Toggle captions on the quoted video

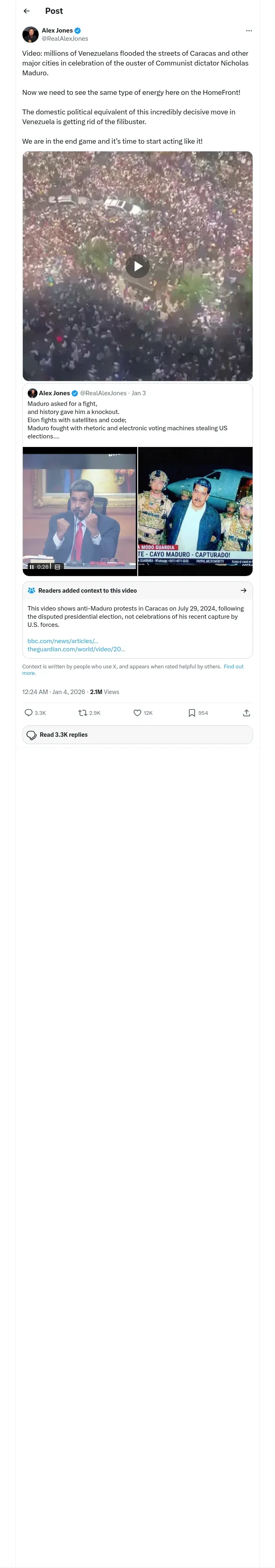(x=57, y=567)
